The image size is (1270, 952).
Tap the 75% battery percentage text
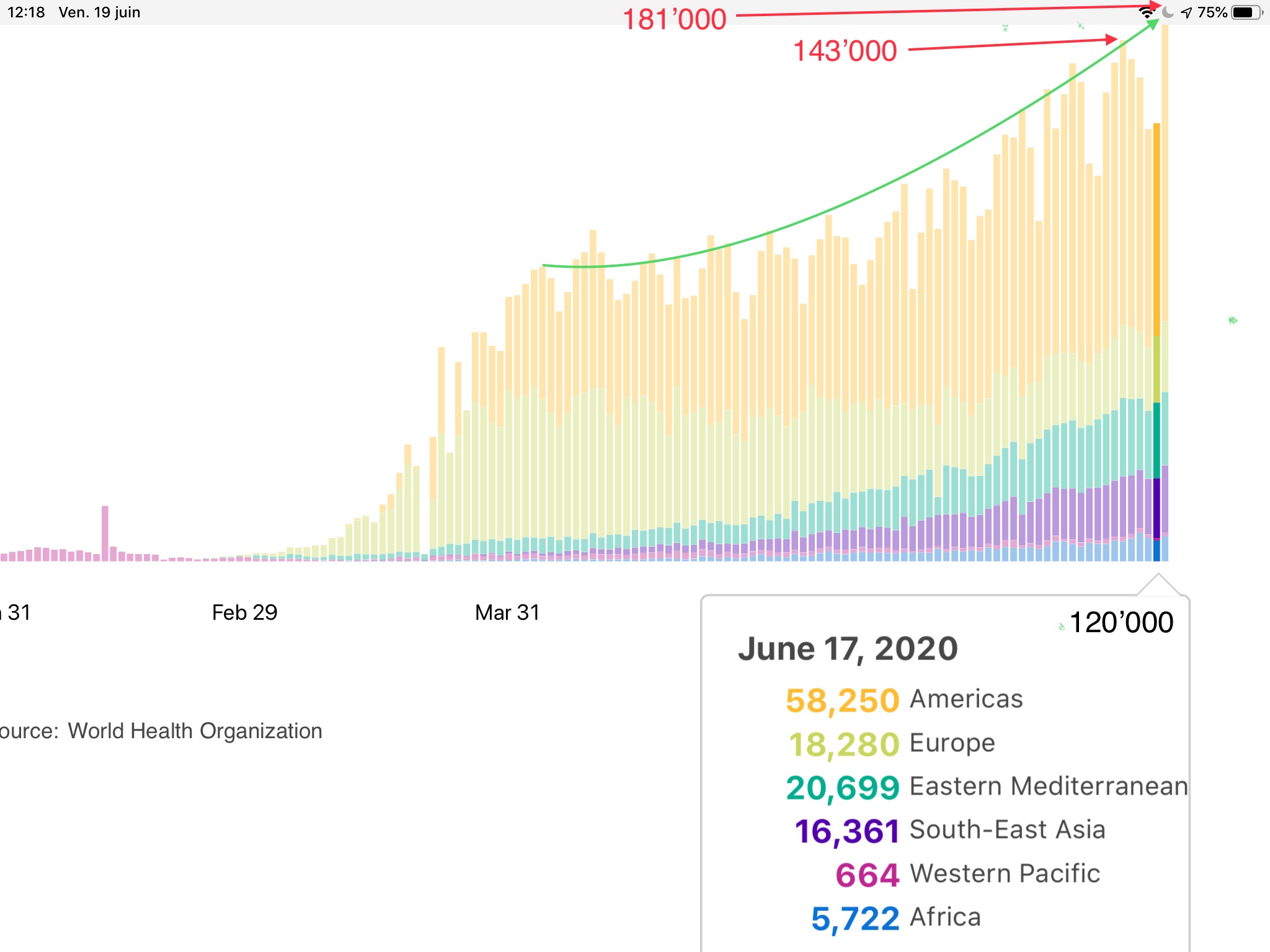click(x=1212, y=12)
